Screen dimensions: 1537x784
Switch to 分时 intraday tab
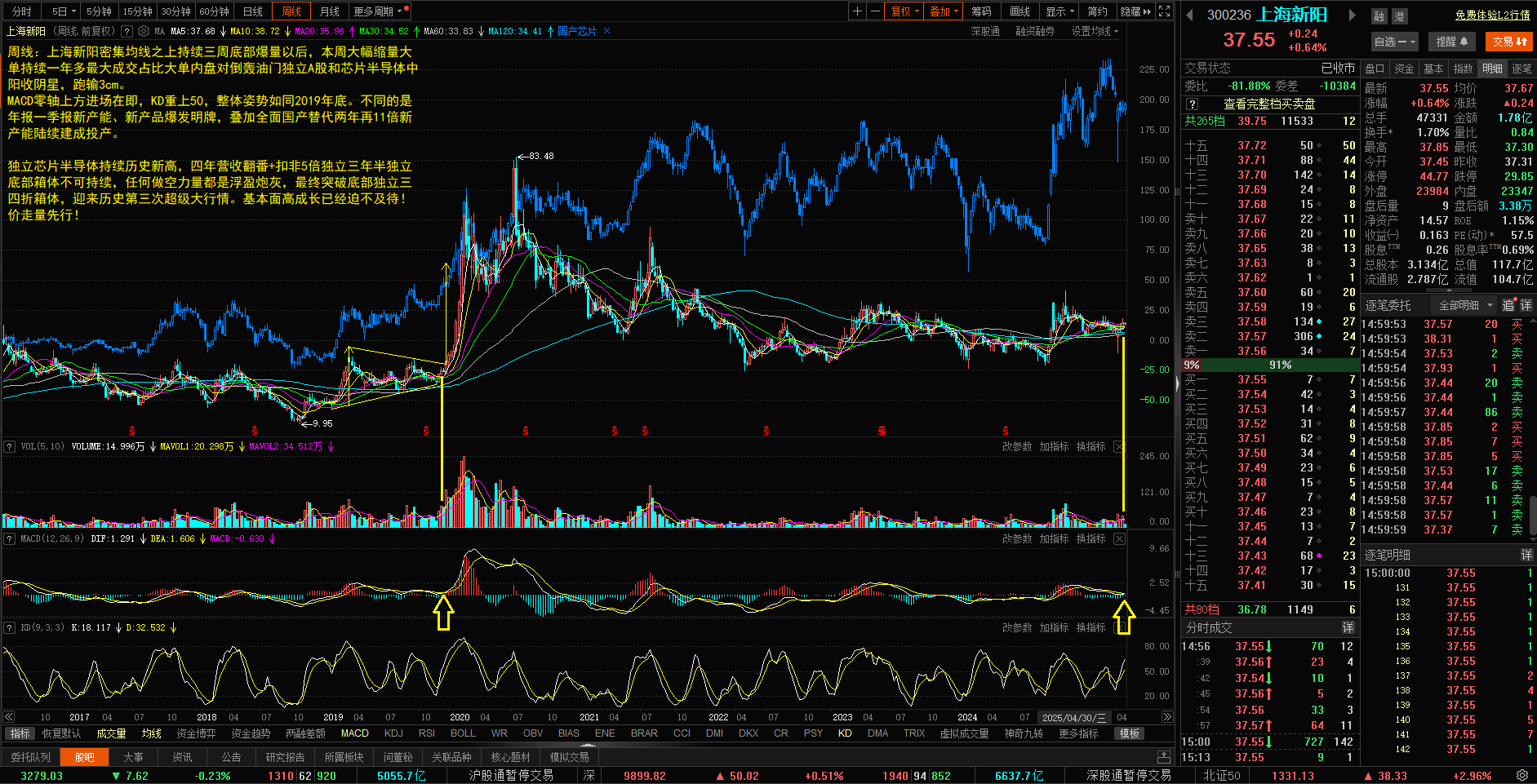point(22,11)
